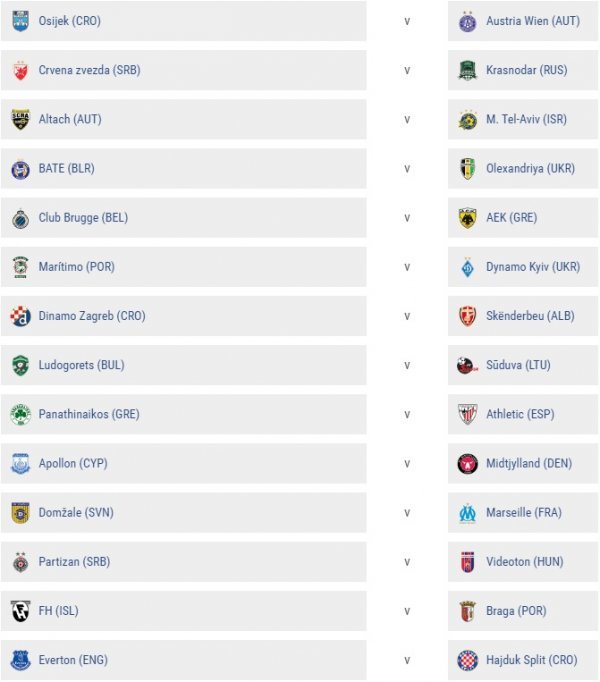Select the Dinamo Zagreb checkered badge
This screenshot has width=600, height=682.
pyautogui.click(x=20, y=316)
